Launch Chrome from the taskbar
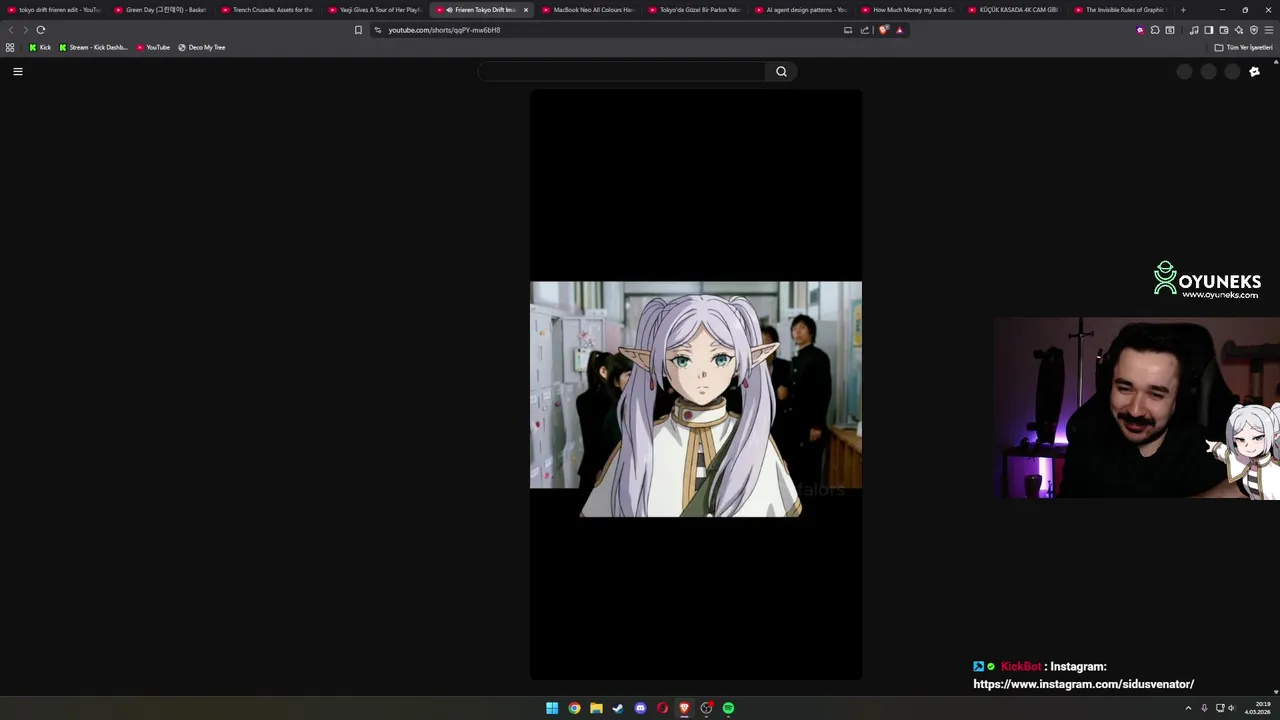Viewport: 1280px width, 720px height. (x=574, y=708)
